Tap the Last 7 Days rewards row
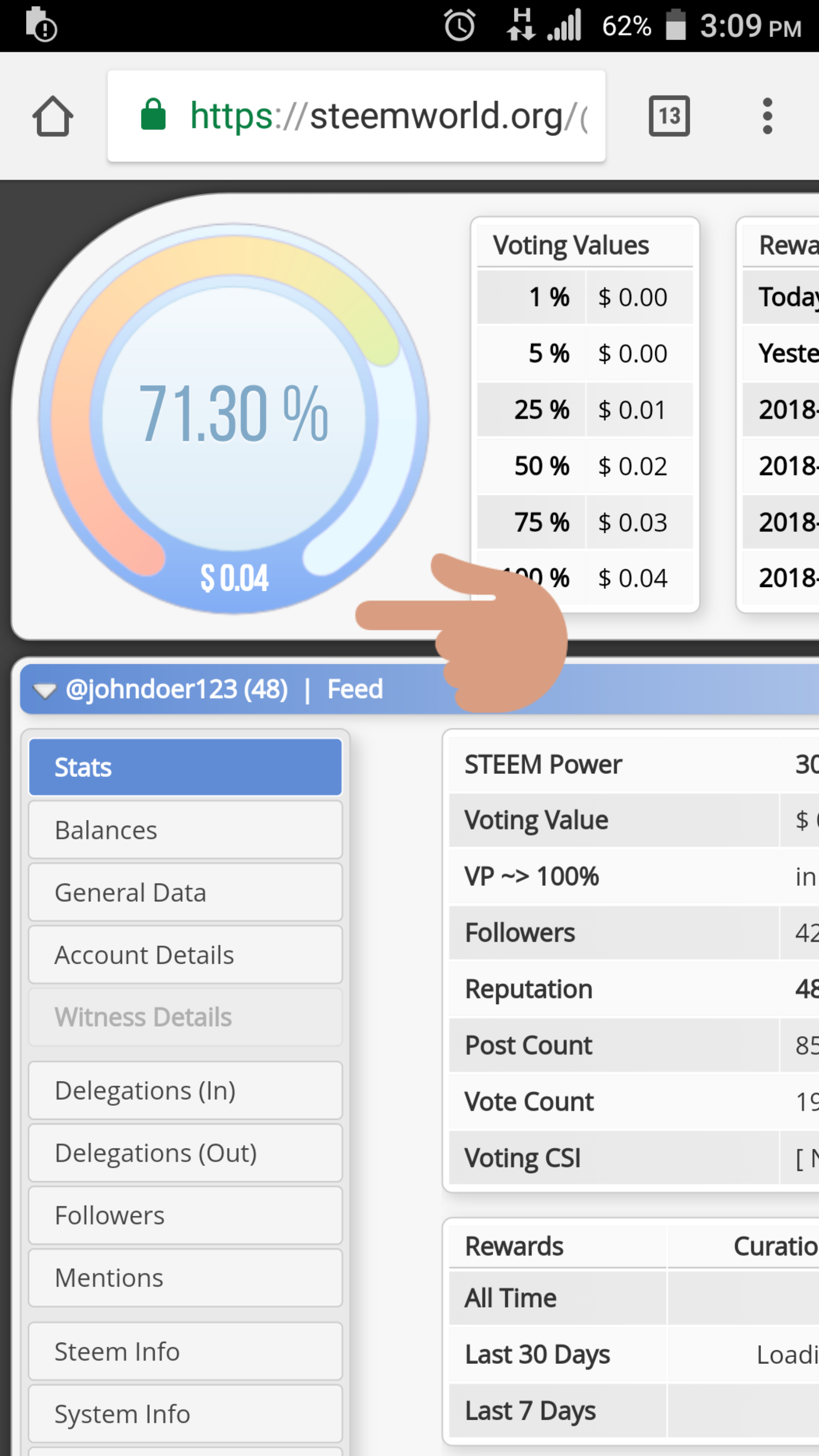Image resolution: width=819 pixels, height=1456 pixels. (x=634, y=1410)
